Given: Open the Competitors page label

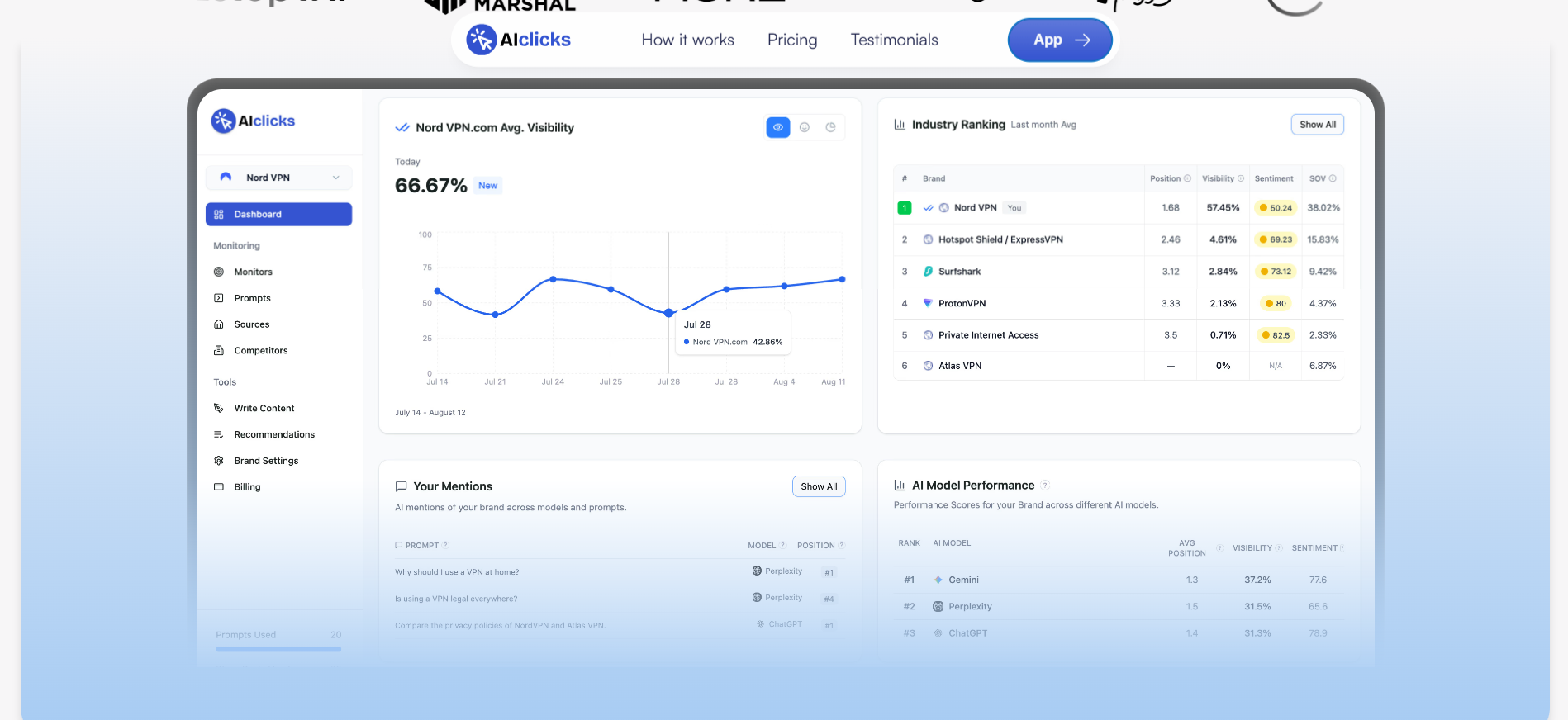Looking at the screenshot, I should (x=261, y=350).
